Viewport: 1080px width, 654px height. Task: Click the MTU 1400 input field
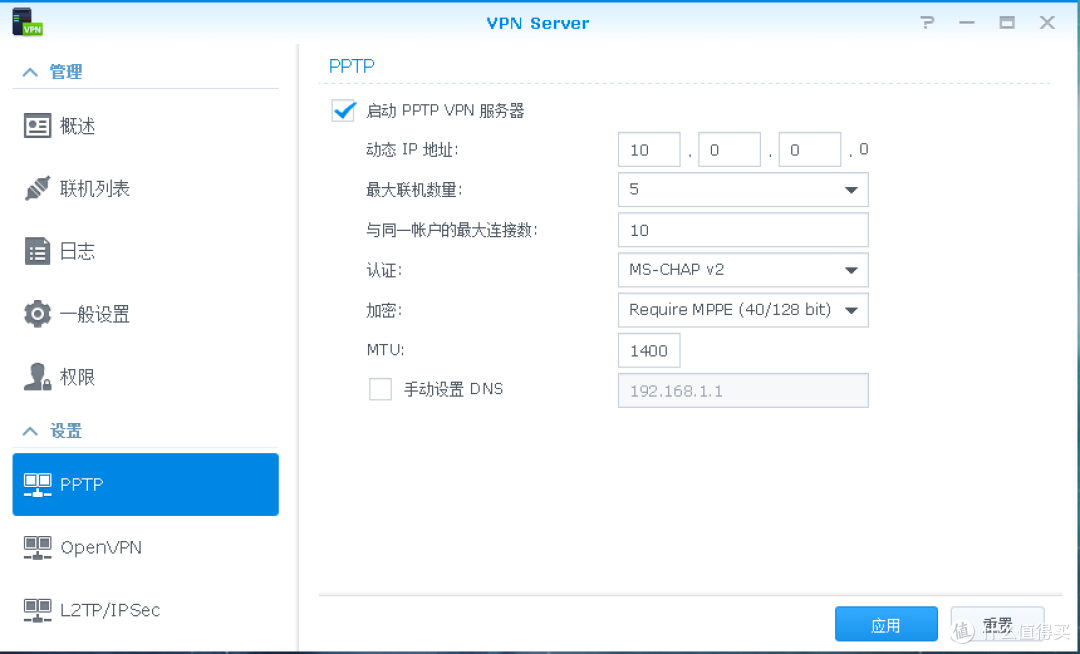pos(649,350)
